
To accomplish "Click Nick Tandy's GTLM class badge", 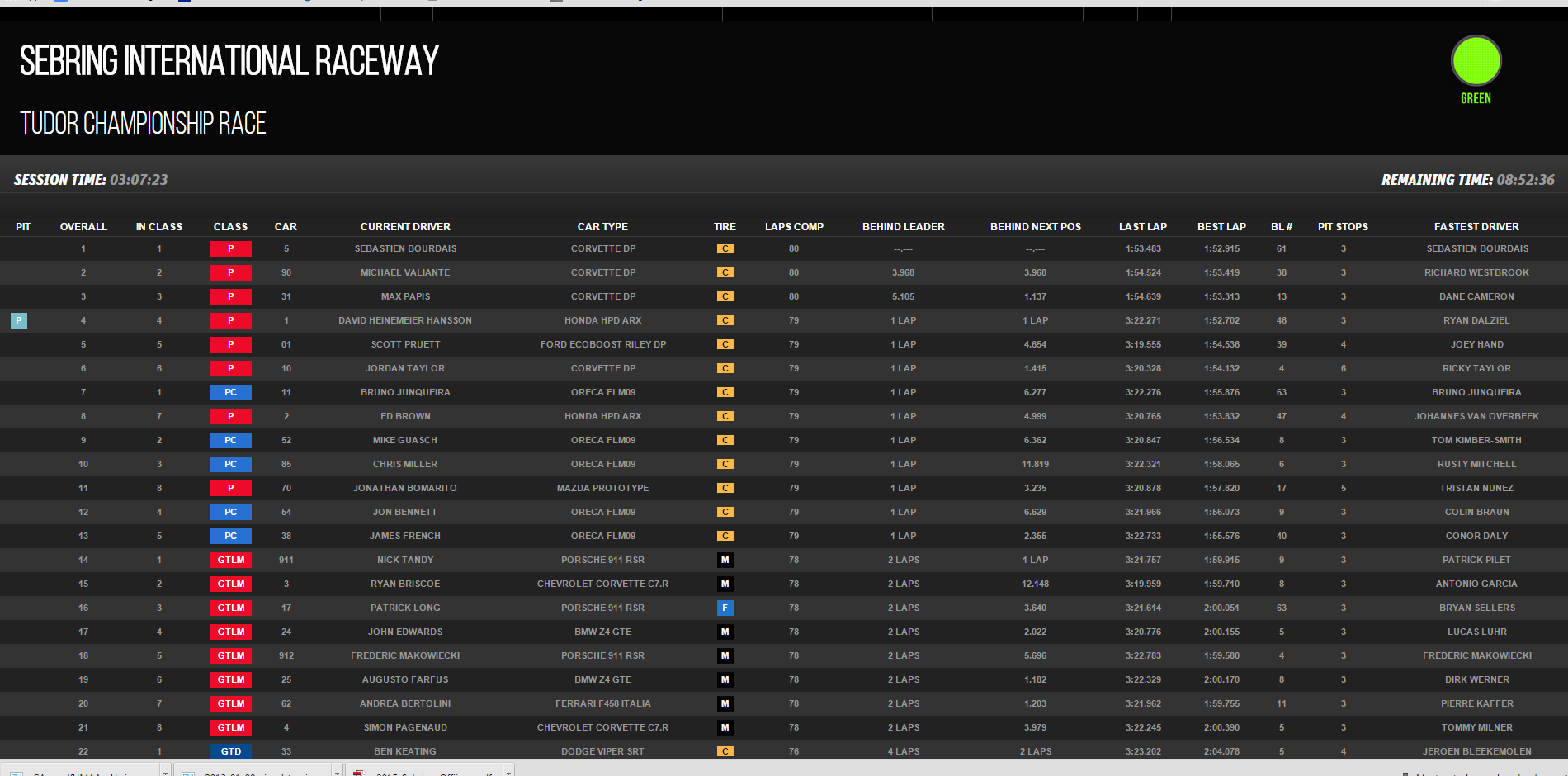I will (x=230, y=560).
